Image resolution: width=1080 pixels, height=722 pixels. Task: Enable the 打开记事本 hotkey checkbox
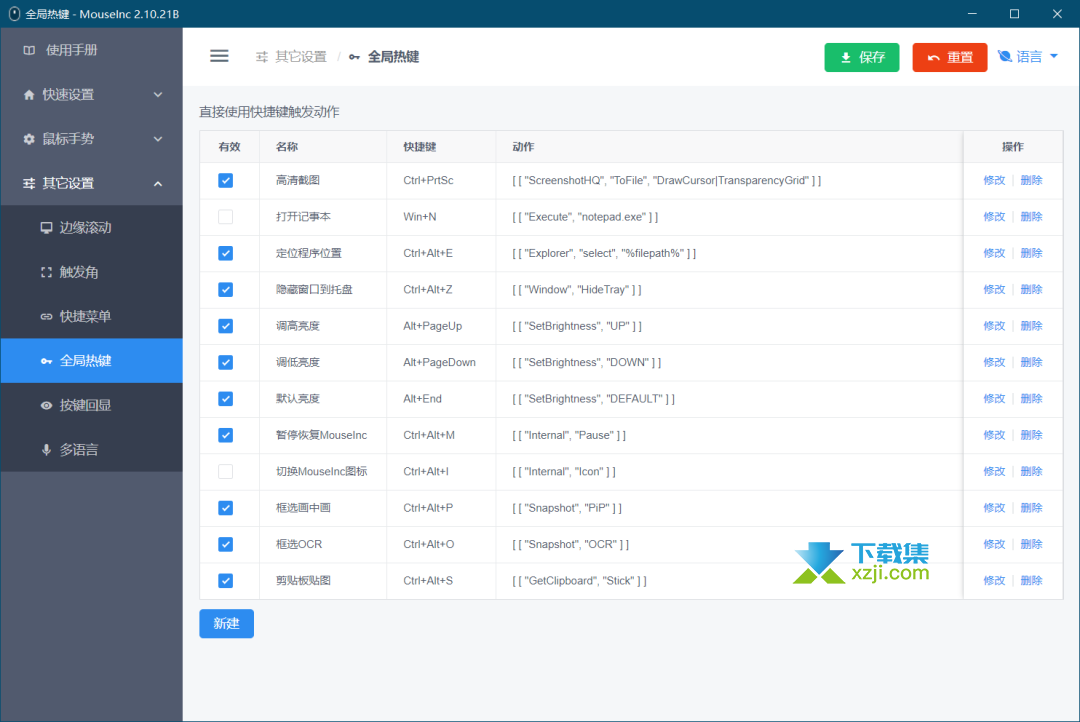(225, 217)
